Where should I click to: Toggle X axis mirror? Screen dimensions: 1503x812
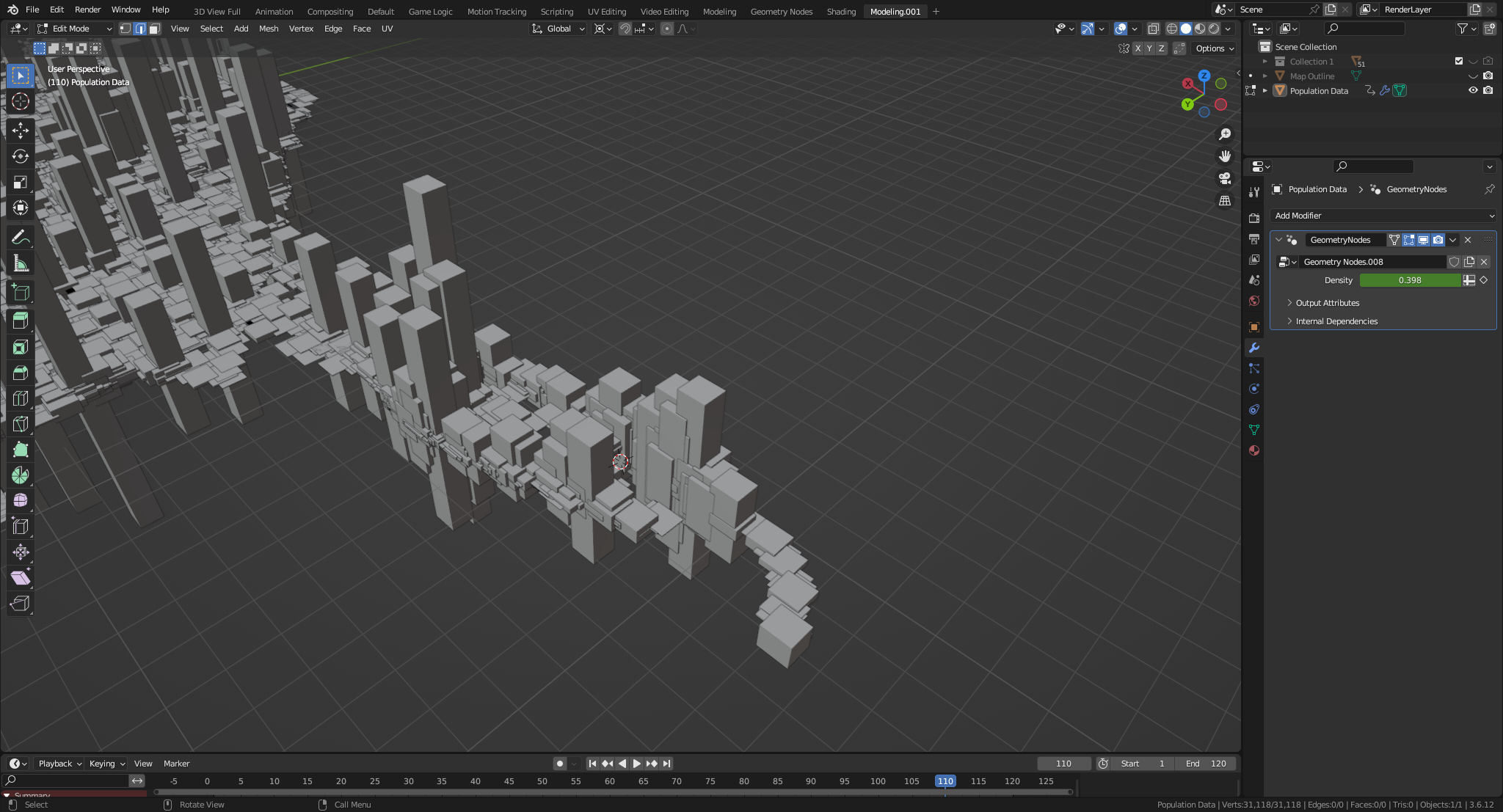[1138, 48]
